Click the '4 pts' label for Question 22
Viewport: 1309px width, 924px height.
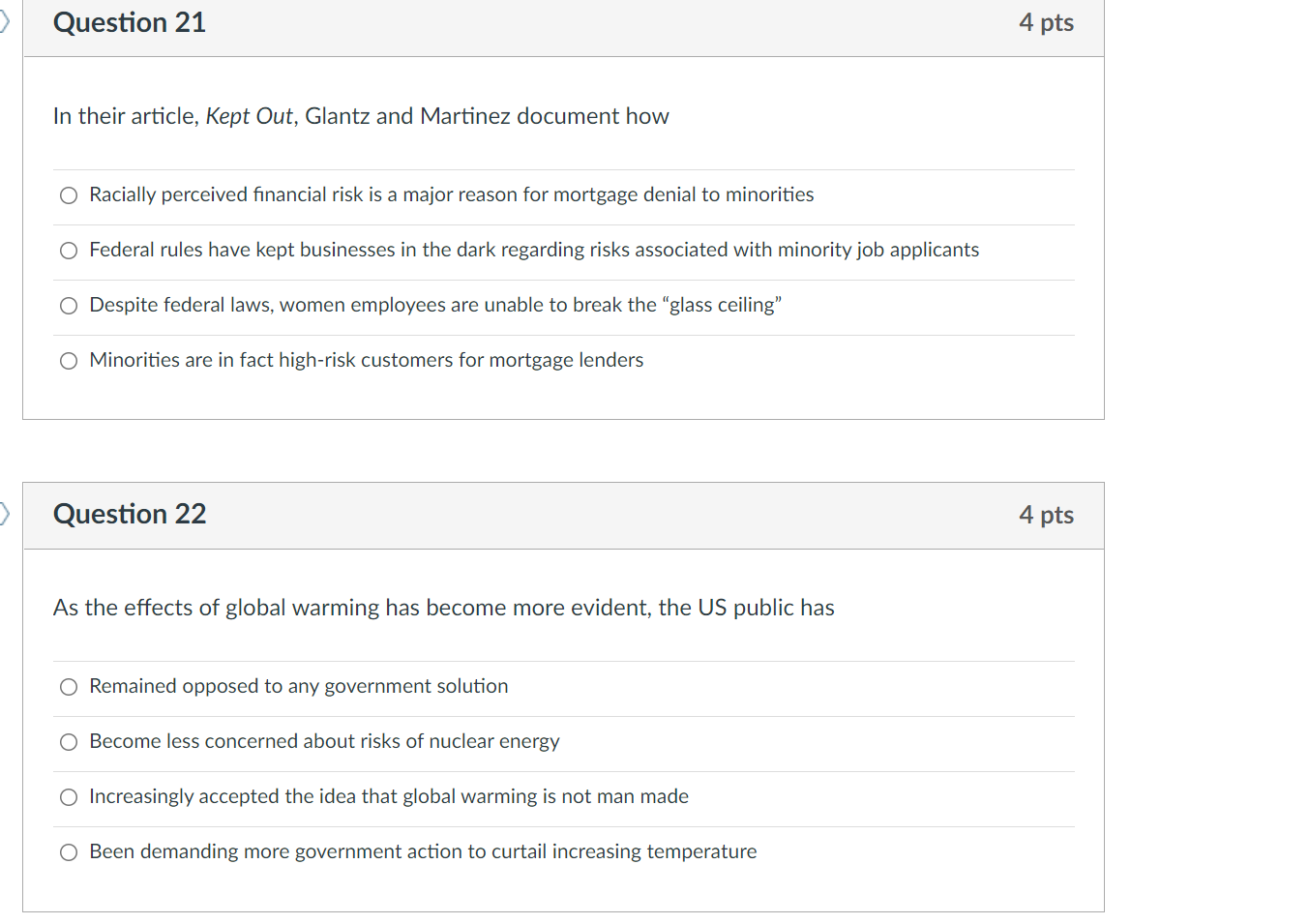[1046, 515]
